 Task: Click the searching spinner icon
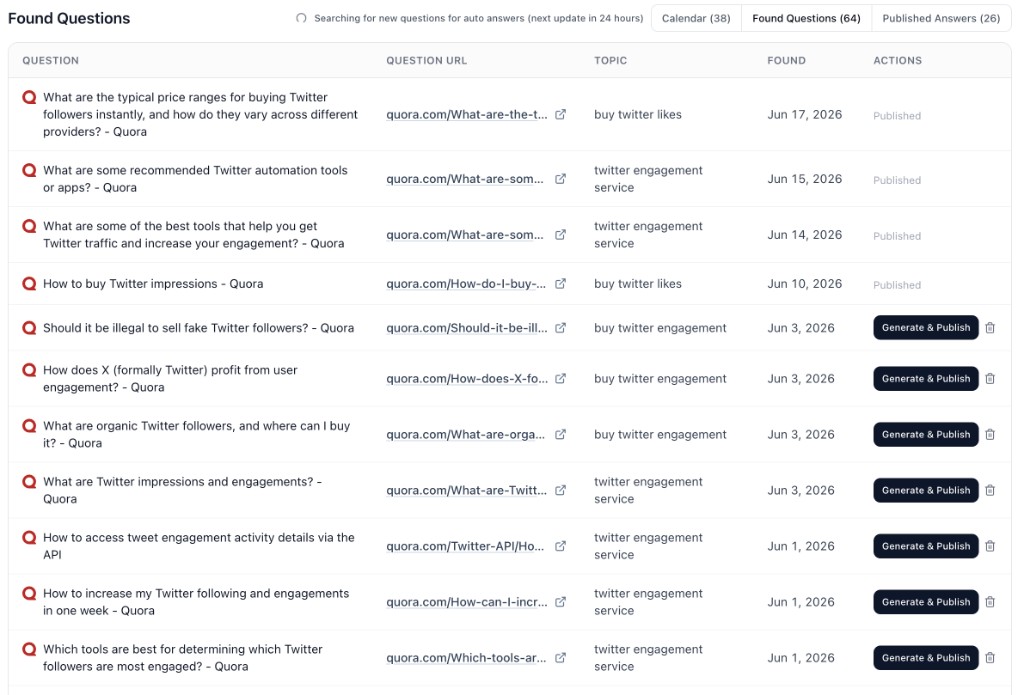click(301, 18)
